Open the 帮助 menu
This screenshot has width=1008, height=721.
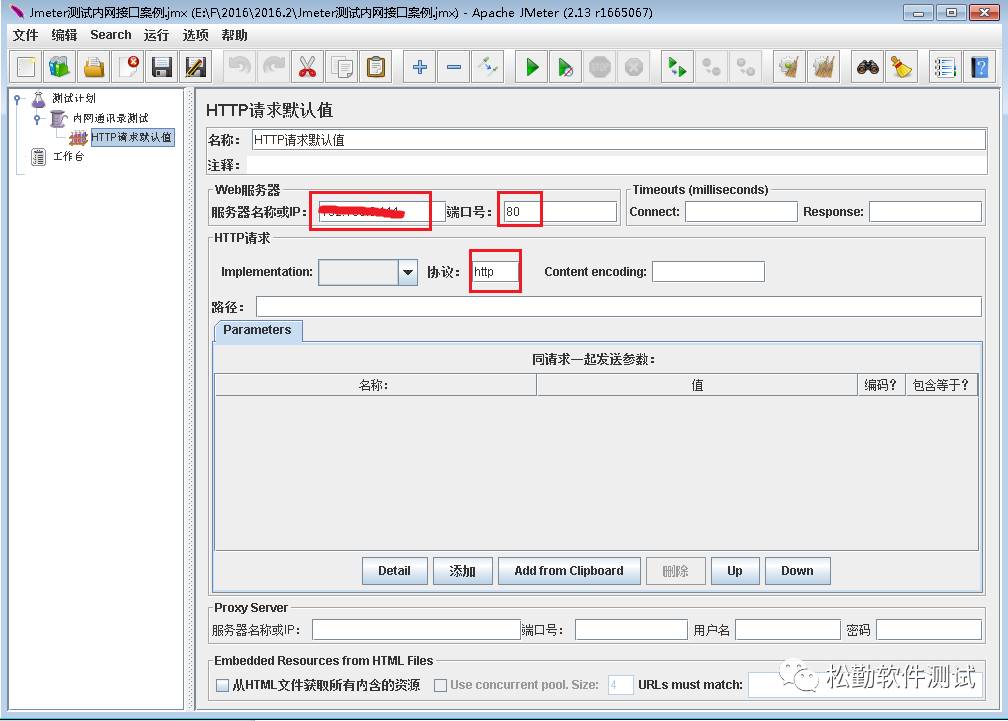click(235, 35)
